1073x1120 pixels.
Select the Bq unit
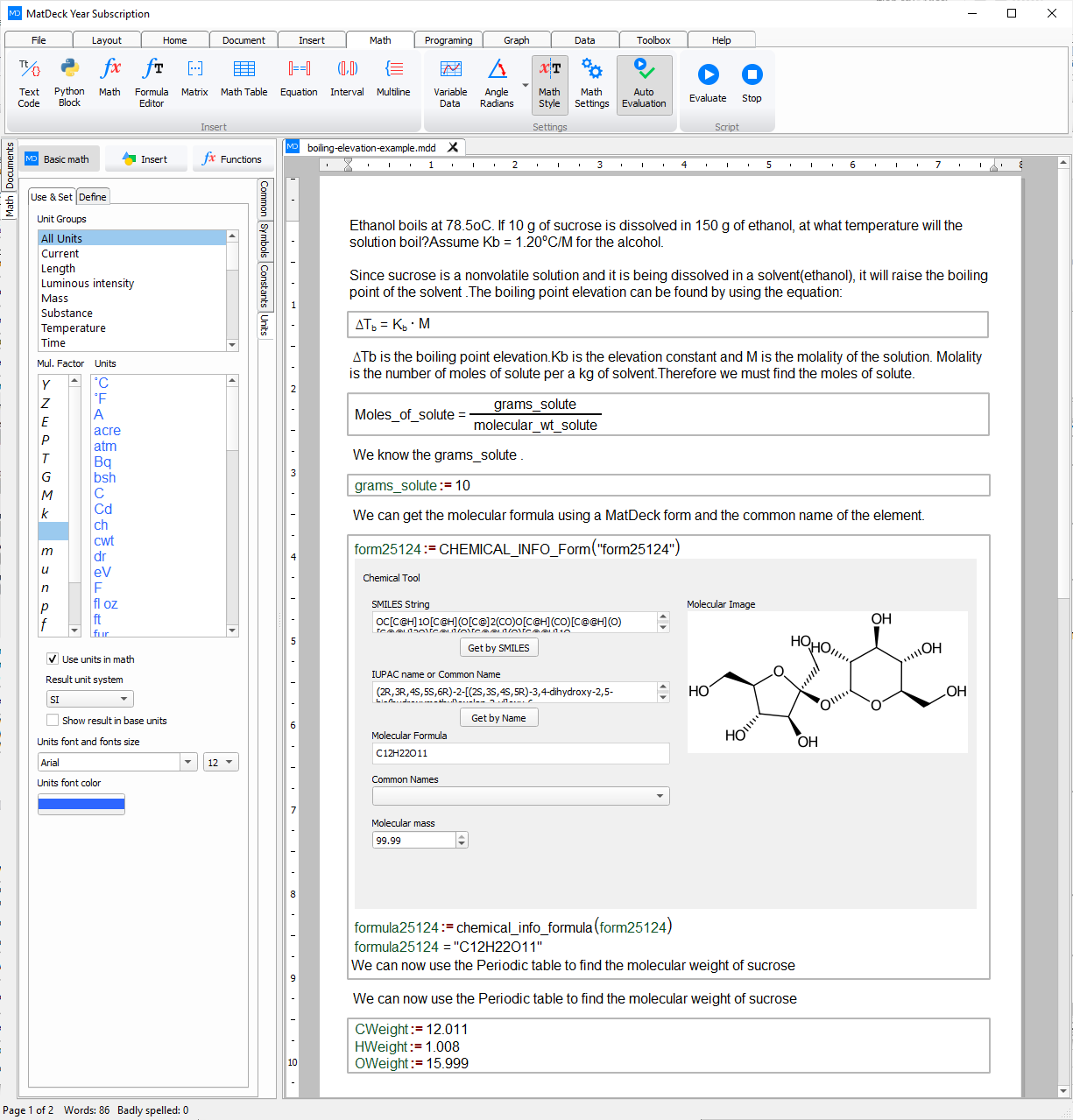[102, 461]
